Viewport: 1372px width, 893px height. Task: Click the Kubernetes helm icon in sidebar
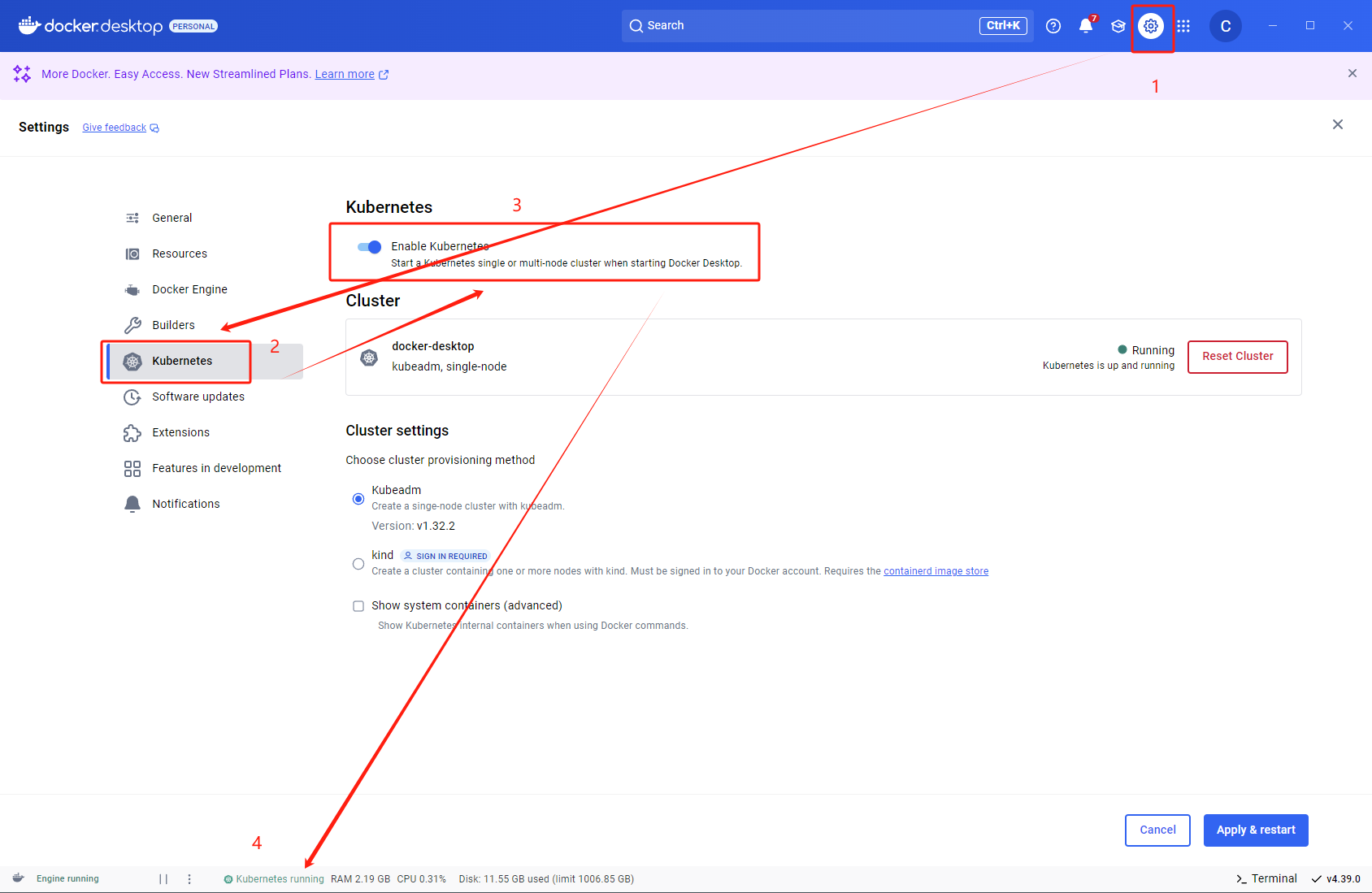pyautogui.click(x=132, y=361)
